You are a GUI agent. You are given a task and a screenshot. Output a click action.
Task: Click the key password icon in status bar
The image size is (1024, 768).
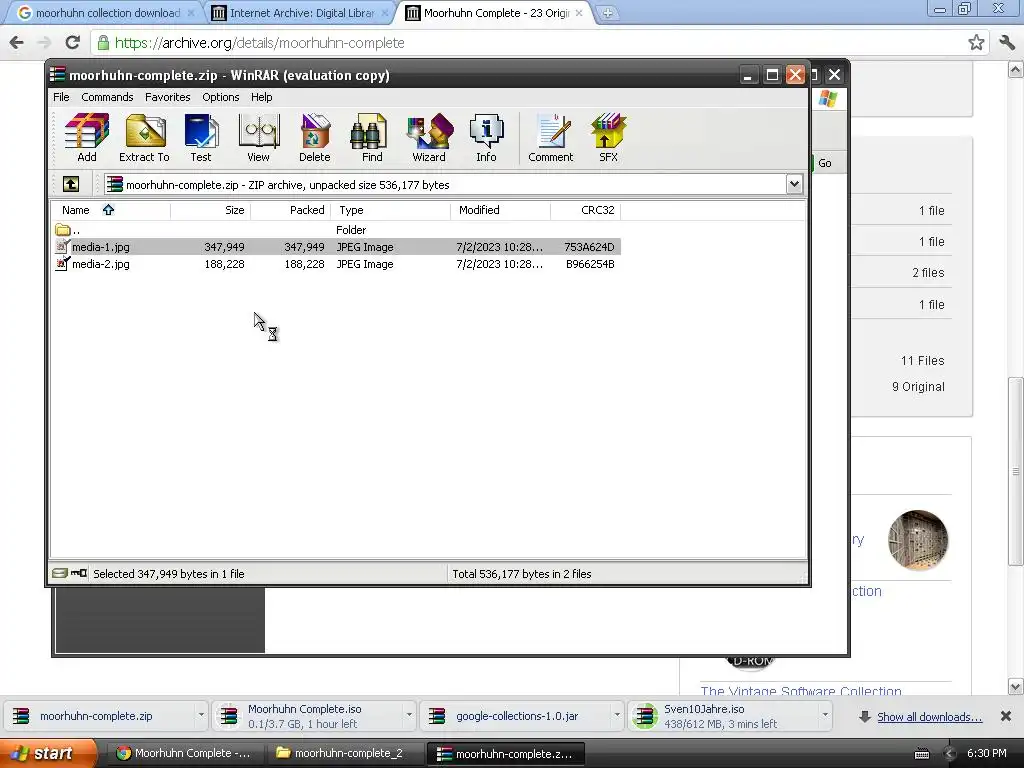point(78,573)
